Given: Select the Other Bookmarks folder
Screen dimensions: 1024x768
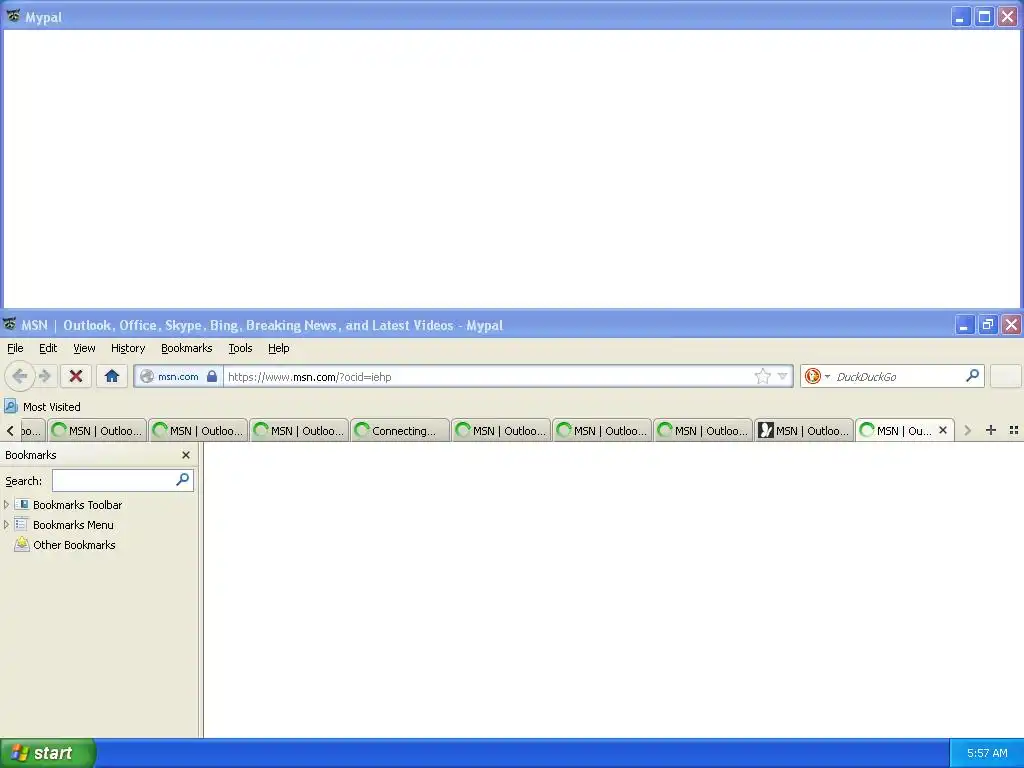Looking at the screenshot, I should pyautogui.click(x=65, y=545).
